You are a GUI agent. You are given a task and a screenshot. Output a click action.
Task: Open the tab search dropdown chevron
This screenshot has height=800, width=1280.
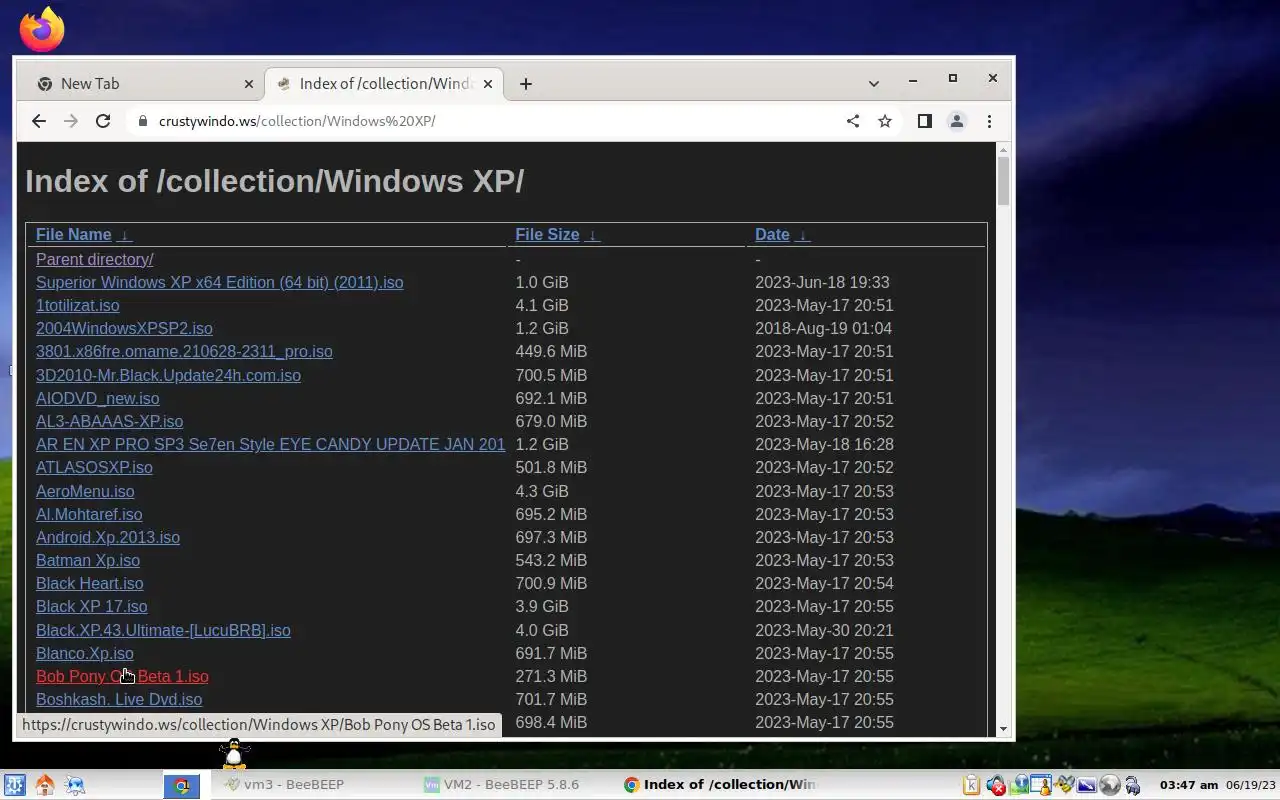pyautogui.click(x=873, y=84)
